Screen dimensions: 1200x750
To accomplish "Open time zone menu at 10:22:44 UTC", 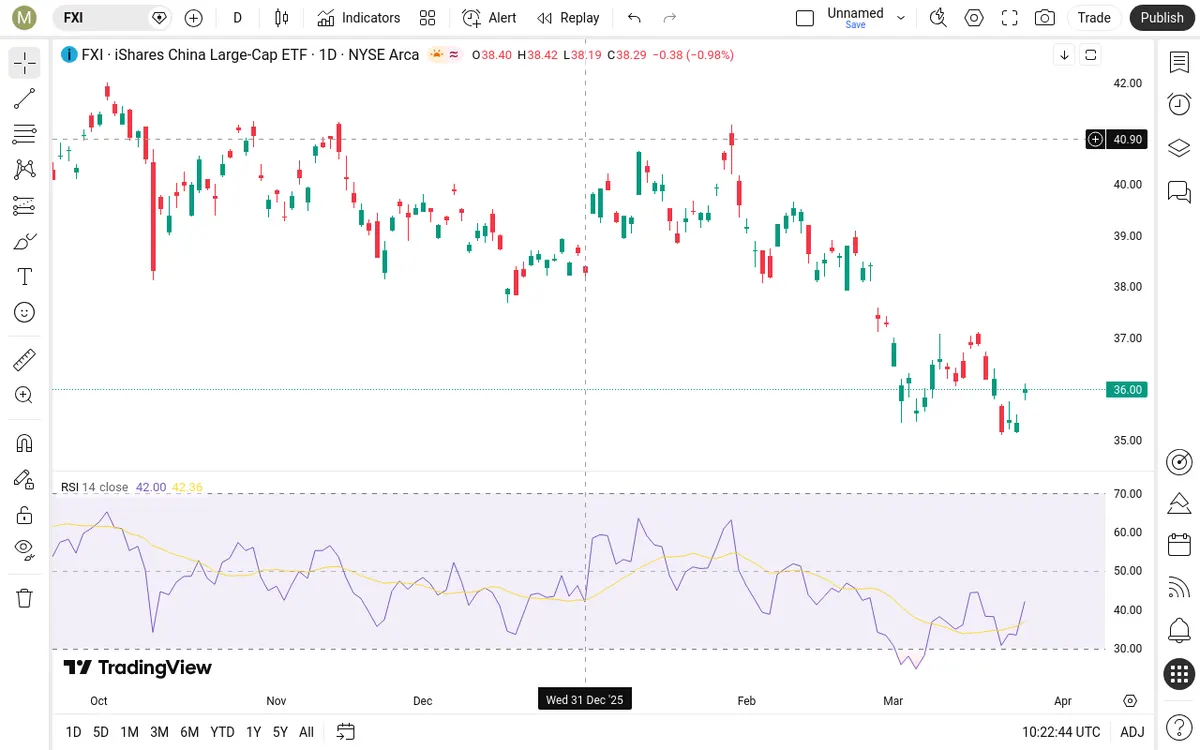I will click(1061, 732).
